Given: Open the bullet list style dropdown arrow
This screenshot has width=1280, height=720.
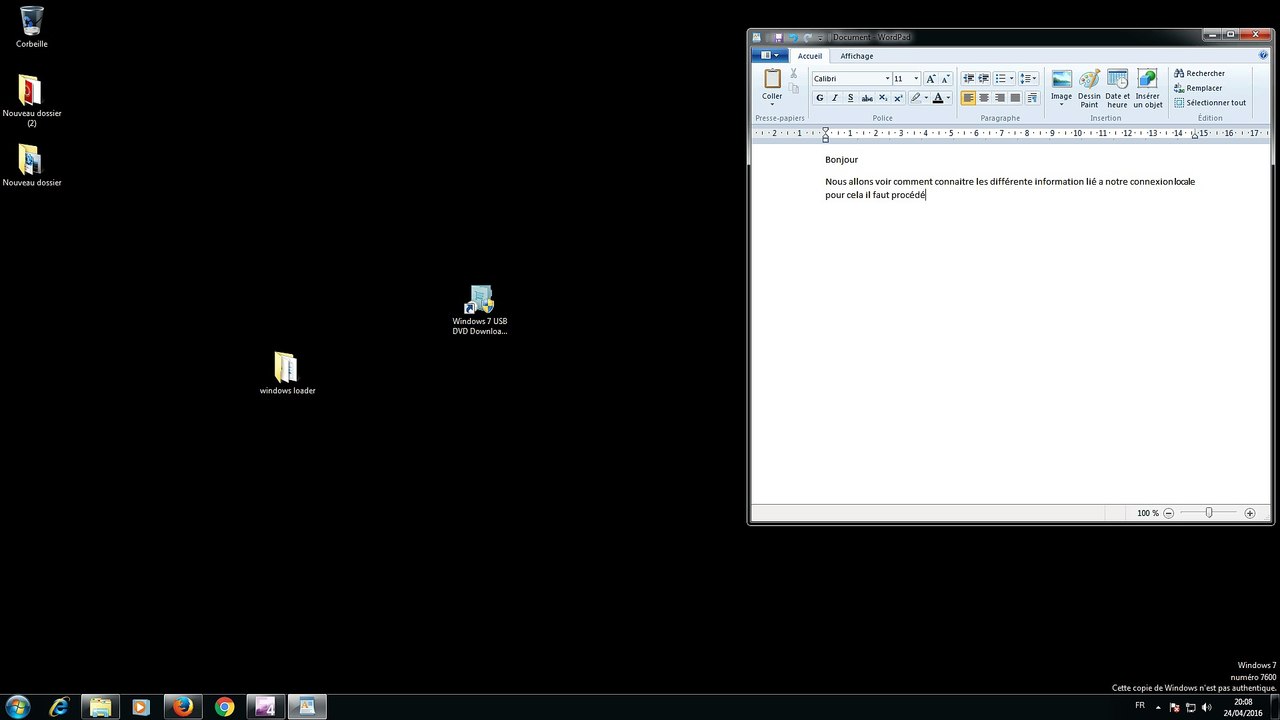Looking at the screenshot, I should coord(1012,78).
